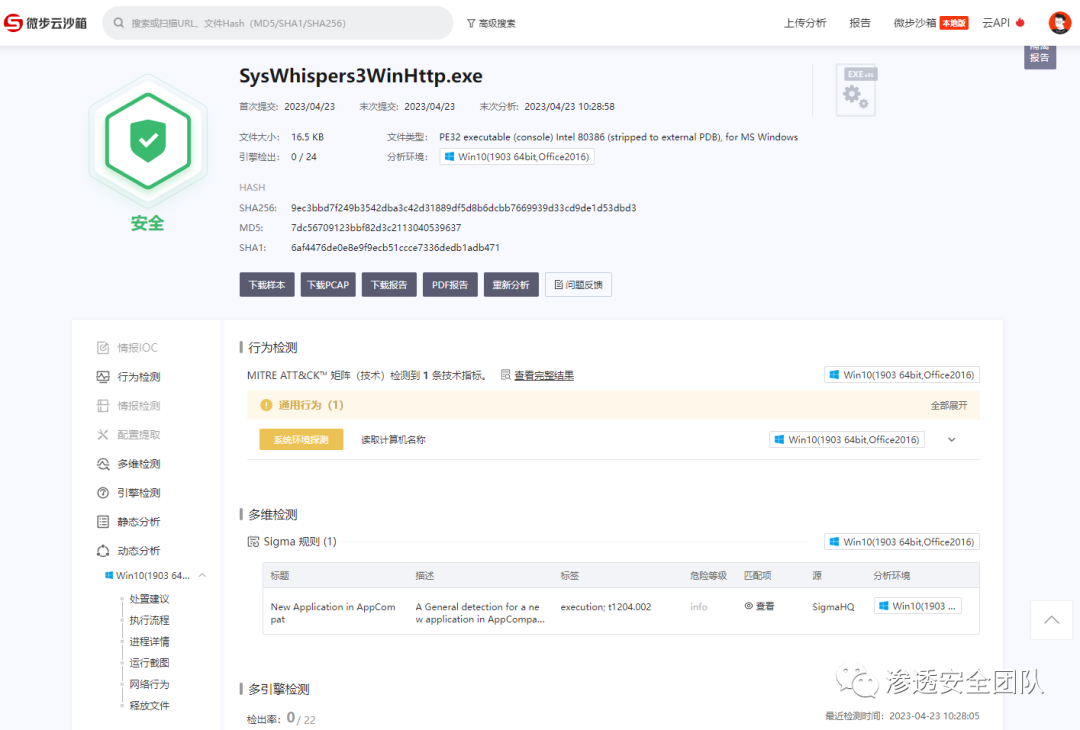Click the ThreatBook sandbox logo

coord(45,23)
